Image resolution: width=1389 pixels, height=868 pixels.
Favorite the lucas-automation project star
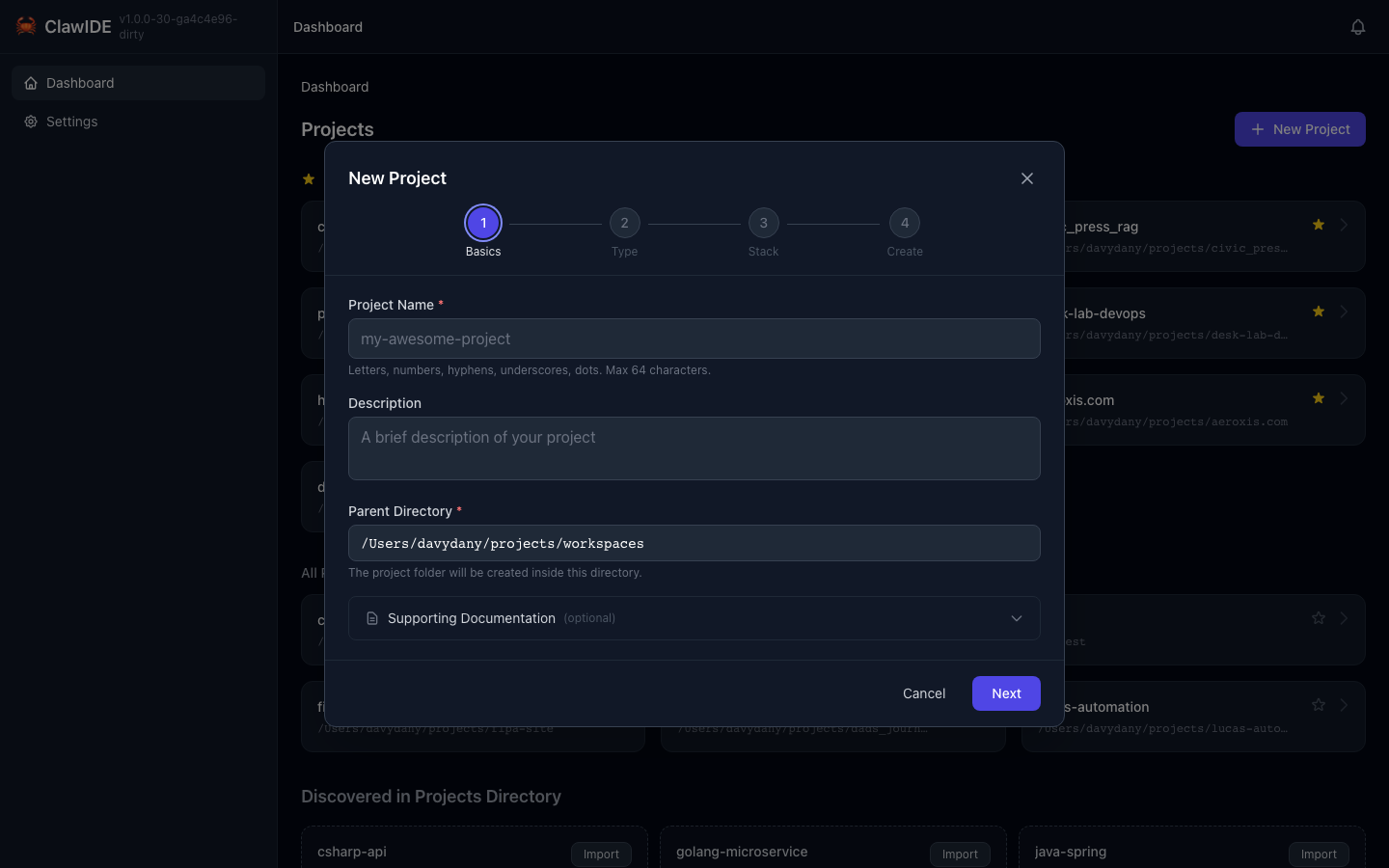pos(1318,704)
